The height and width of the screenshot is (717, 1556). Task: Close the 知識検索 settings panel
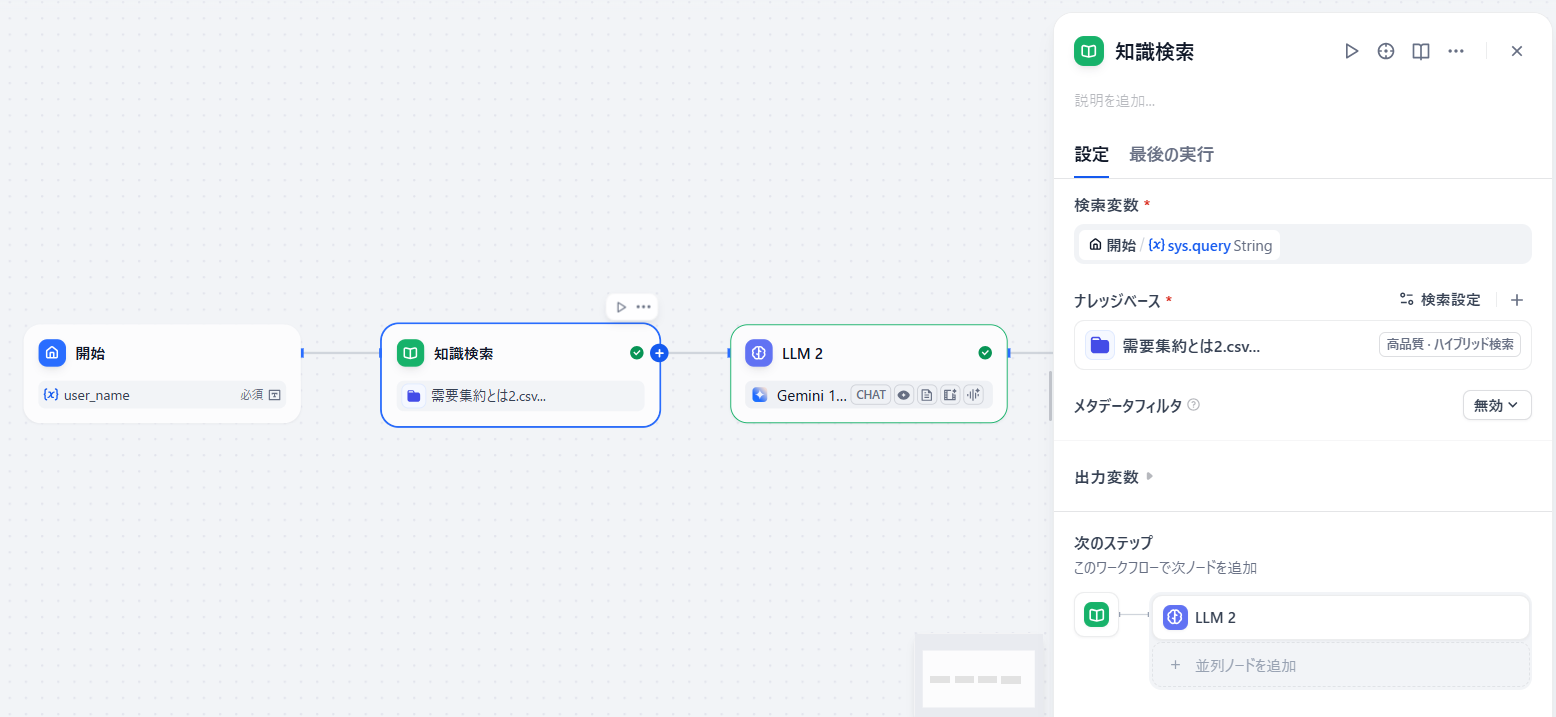pos(1517,51)
